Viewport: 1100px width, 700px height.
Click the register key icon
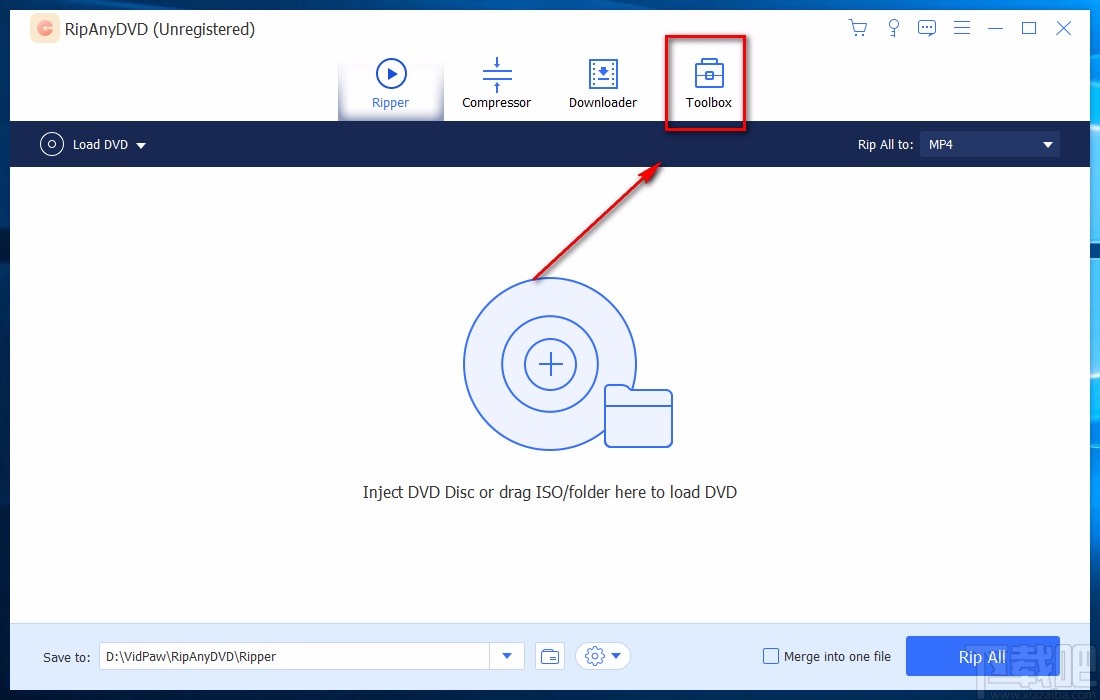[893, 28]
